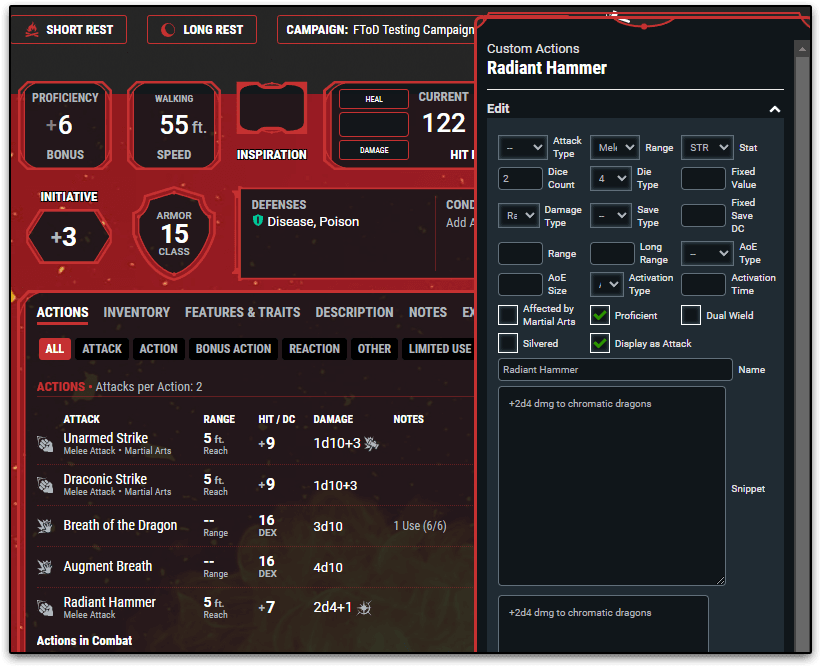Enable the Silvered checkbox

pos(508,343)
